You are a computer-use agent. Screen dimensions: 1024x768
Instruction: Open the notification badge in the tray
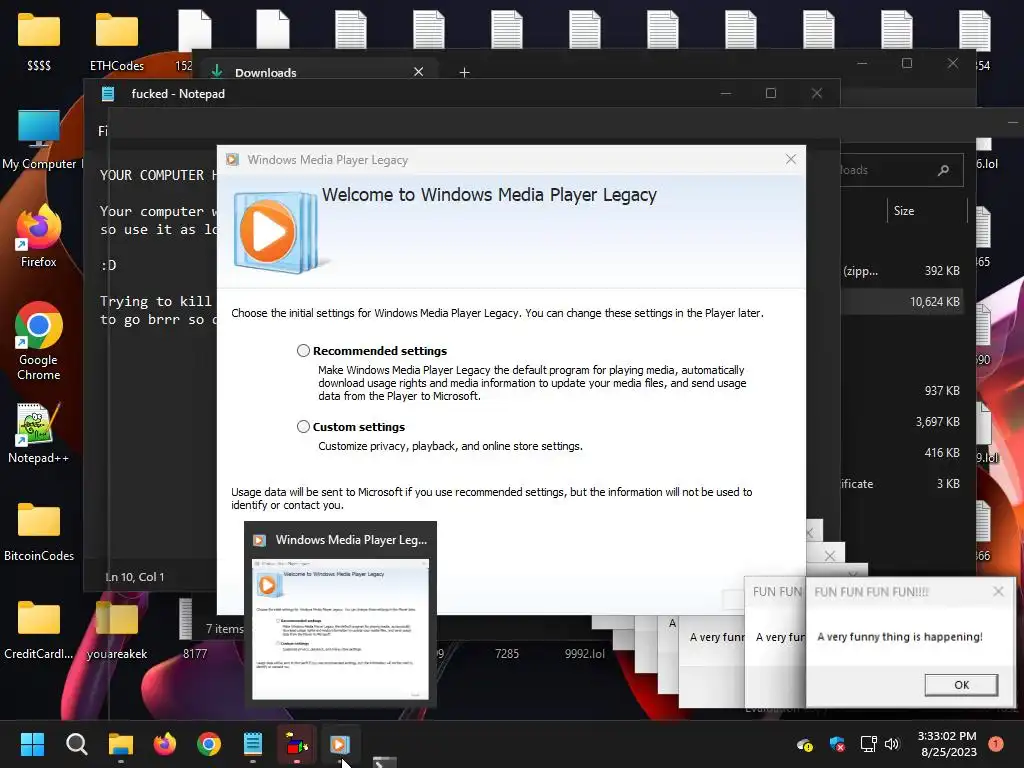coord(995,744)
